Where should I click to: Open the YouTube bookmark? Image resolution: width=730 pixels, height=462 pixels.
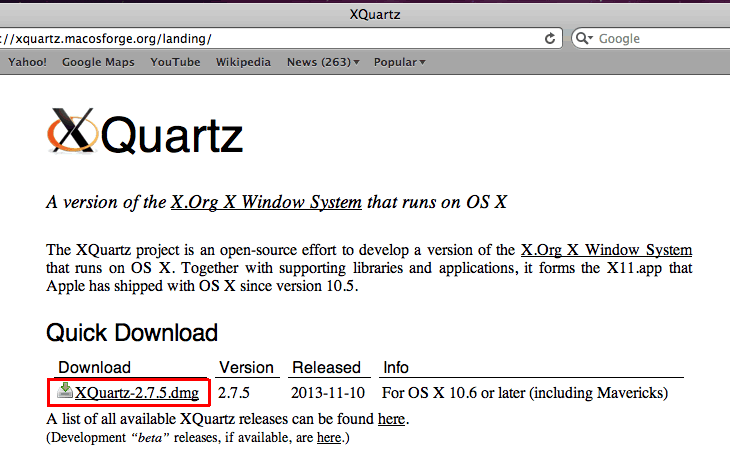coord(175,62)
